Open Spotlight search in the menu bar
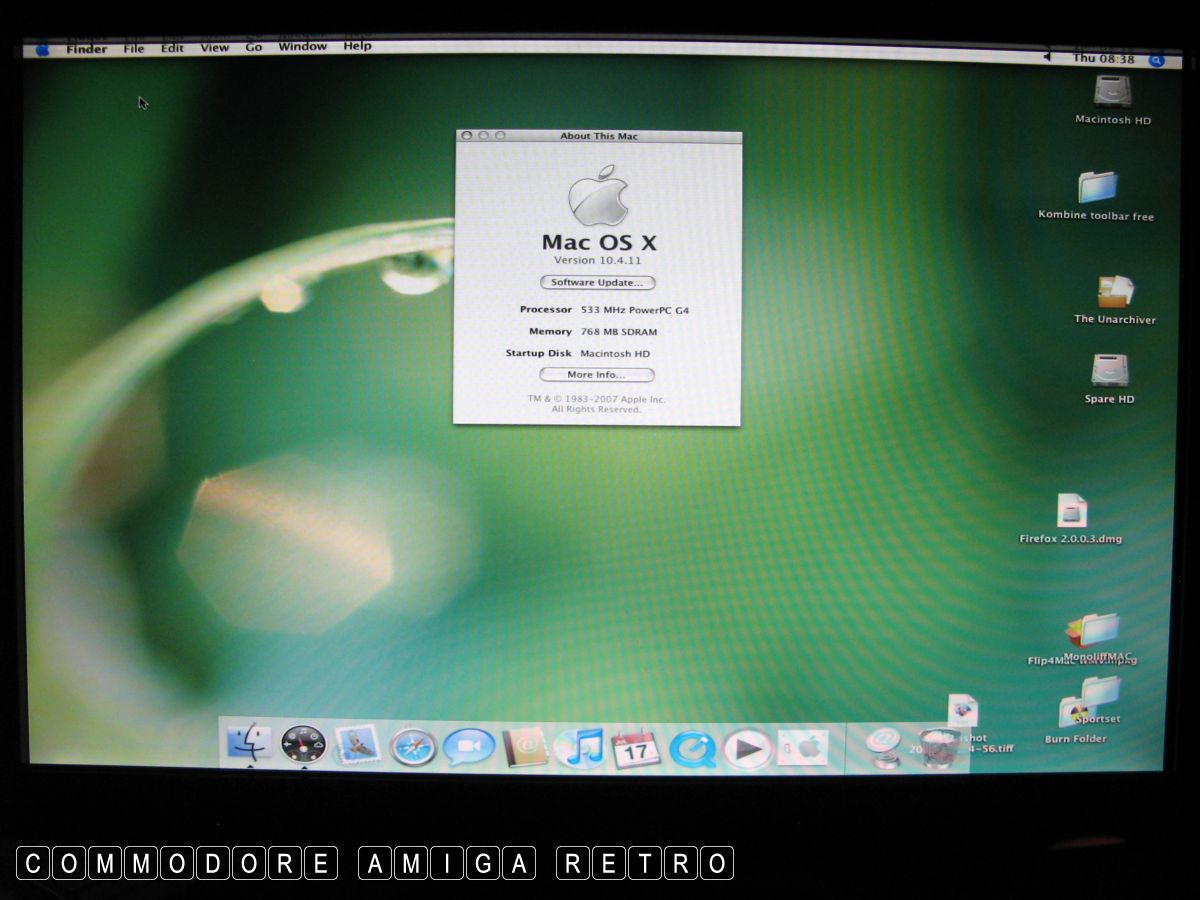The image size is (1200, 900). coord(1156,60)
